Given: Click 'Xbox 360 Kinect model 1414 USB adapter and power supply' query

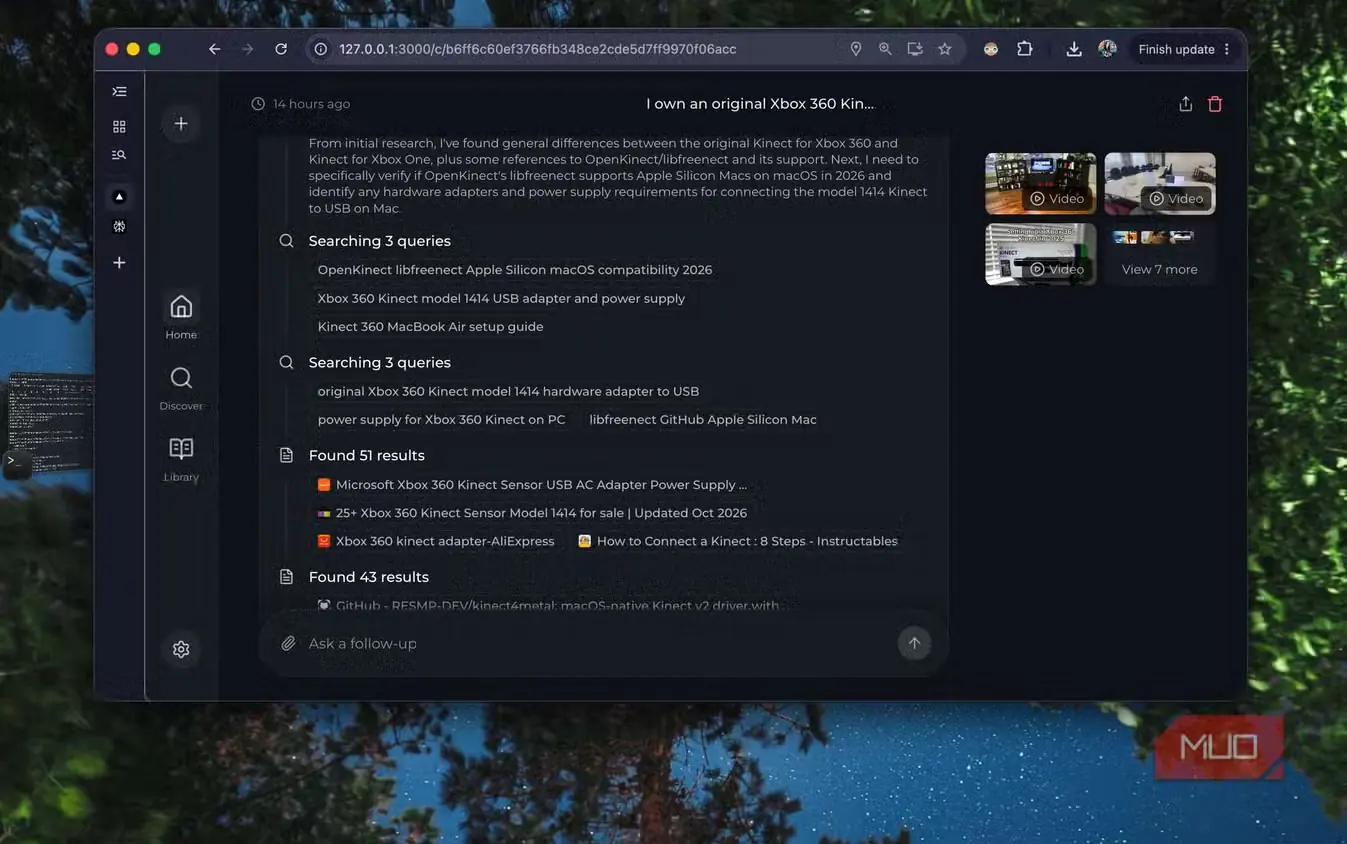Looking at the screenshot, I should [502, 298].
